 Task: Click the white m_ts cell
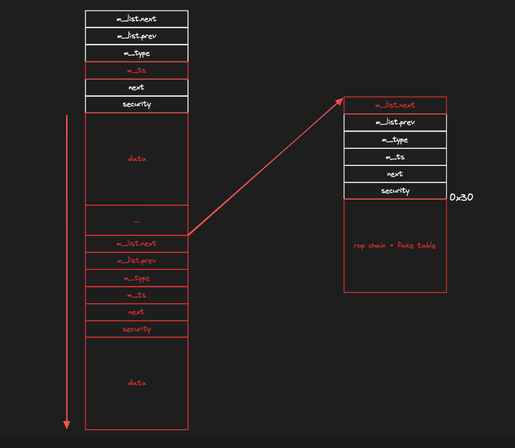coord(395,157)
